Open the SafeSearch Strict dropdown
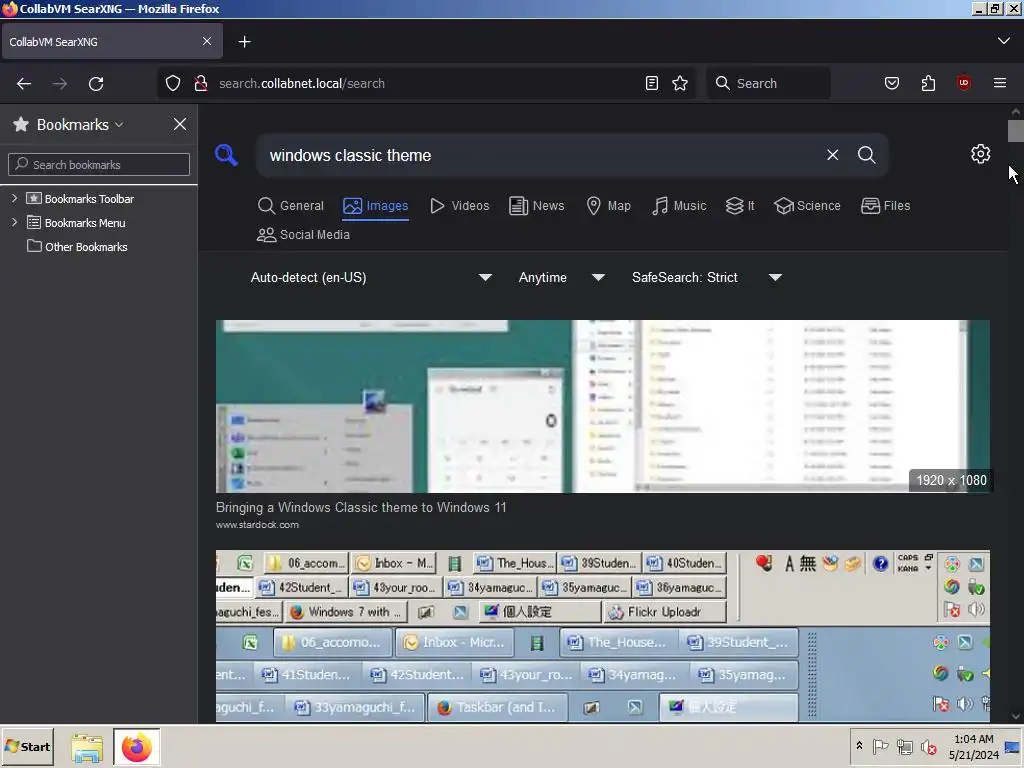This screenshot has width=1024, height=768. [706, 278]
